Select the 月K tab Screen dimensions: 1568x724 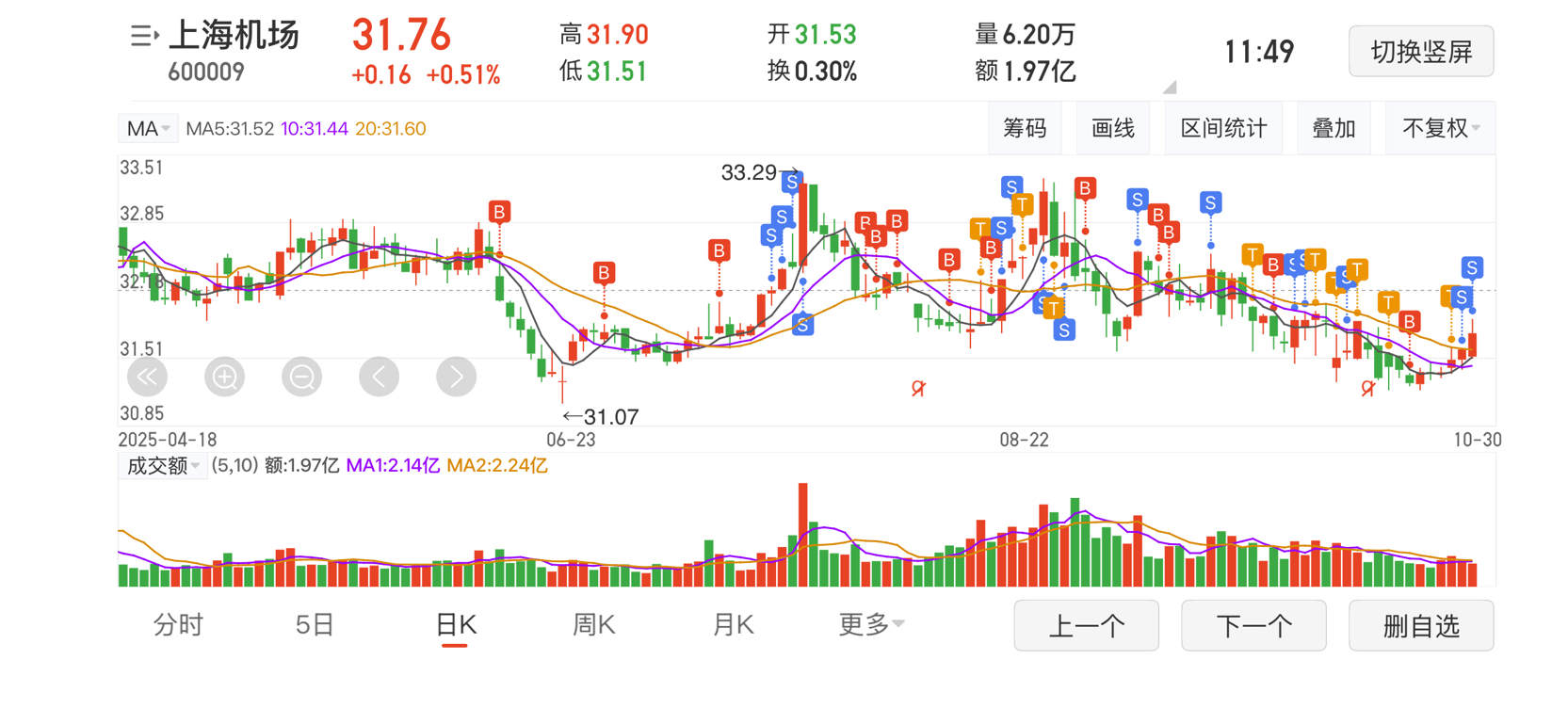tap(733, 624)
